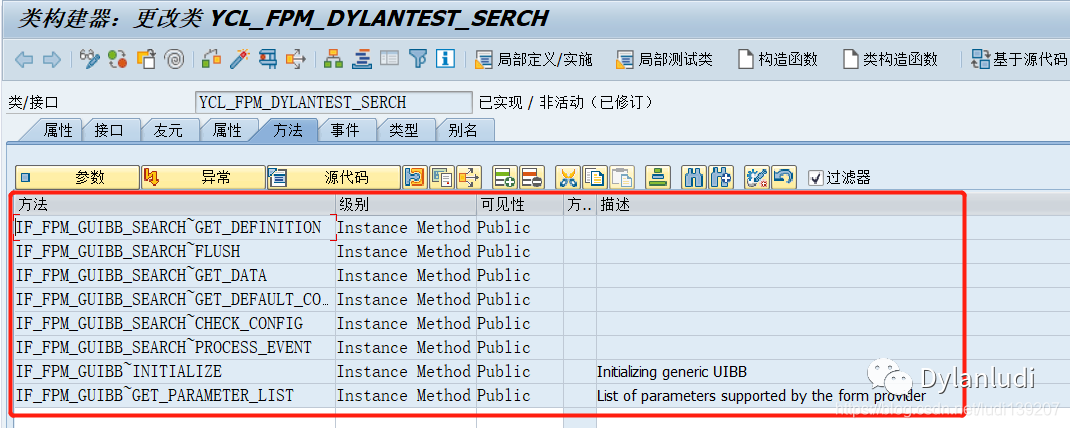Open 局部测试类
Screen dimensions: 1070x428
[x=664, y=59]
